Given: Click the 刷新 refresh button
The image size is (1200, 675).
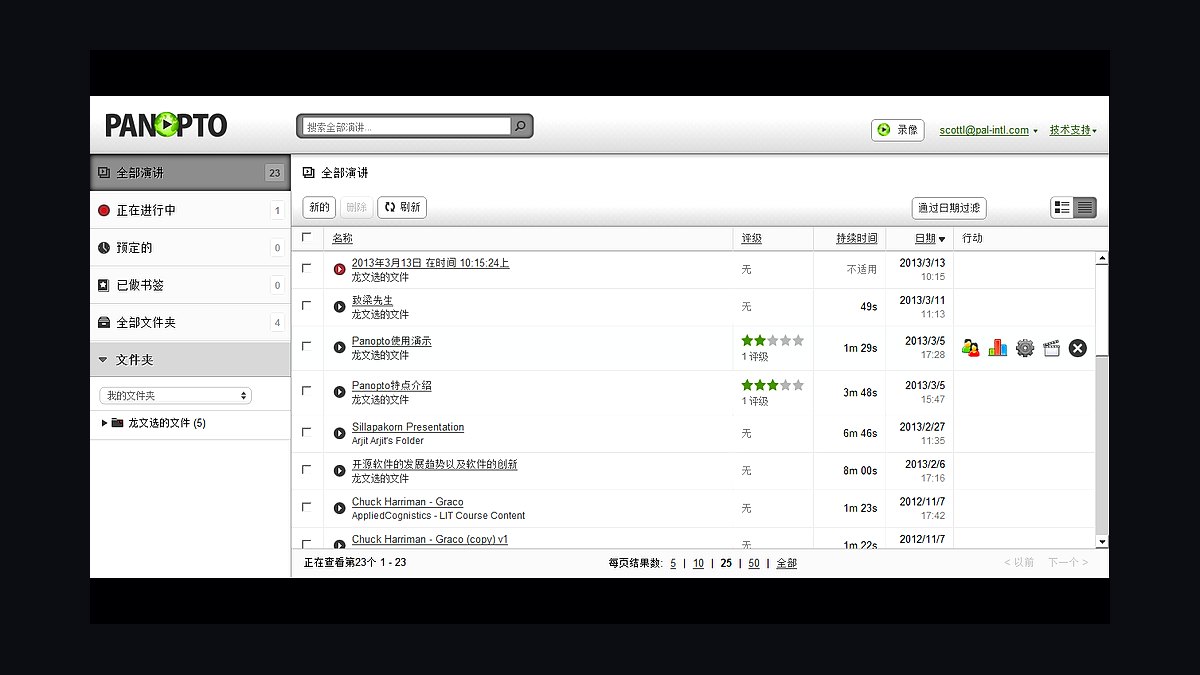Looking at the screenshot, I should (402, 208).
